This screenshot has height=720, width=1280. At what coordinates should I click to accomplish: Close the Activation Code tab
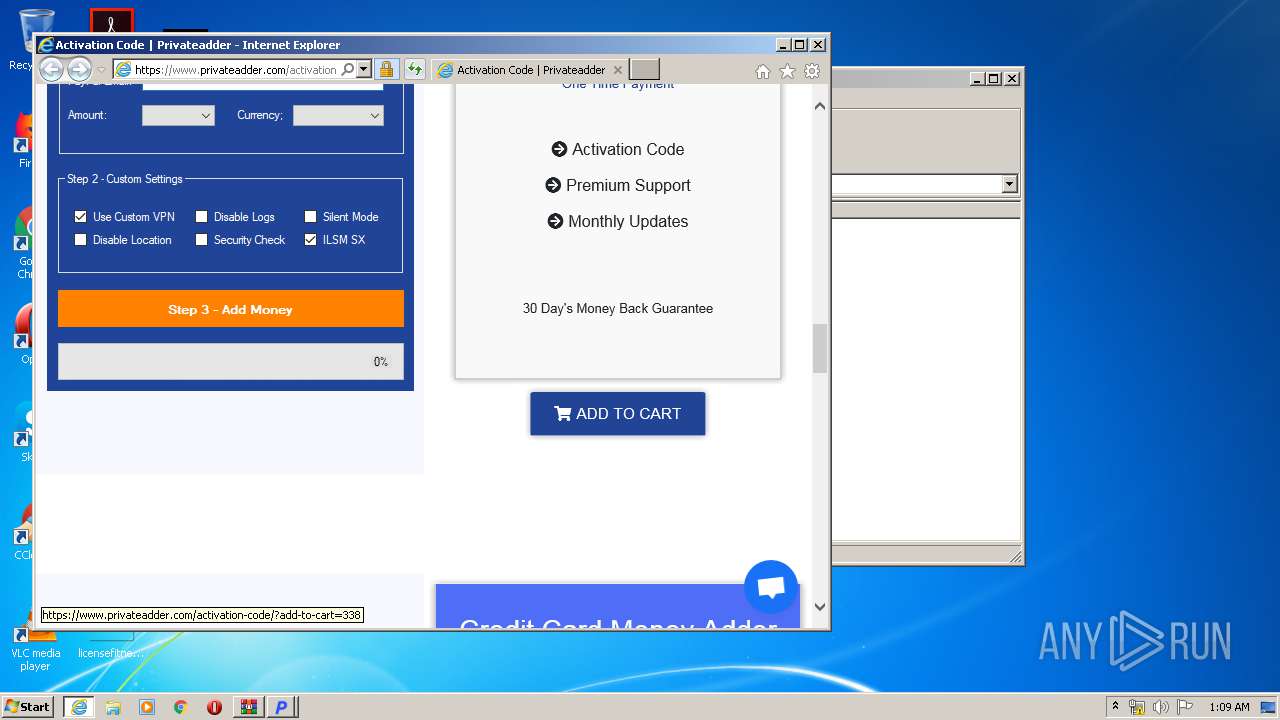click(x=617, y=70)
